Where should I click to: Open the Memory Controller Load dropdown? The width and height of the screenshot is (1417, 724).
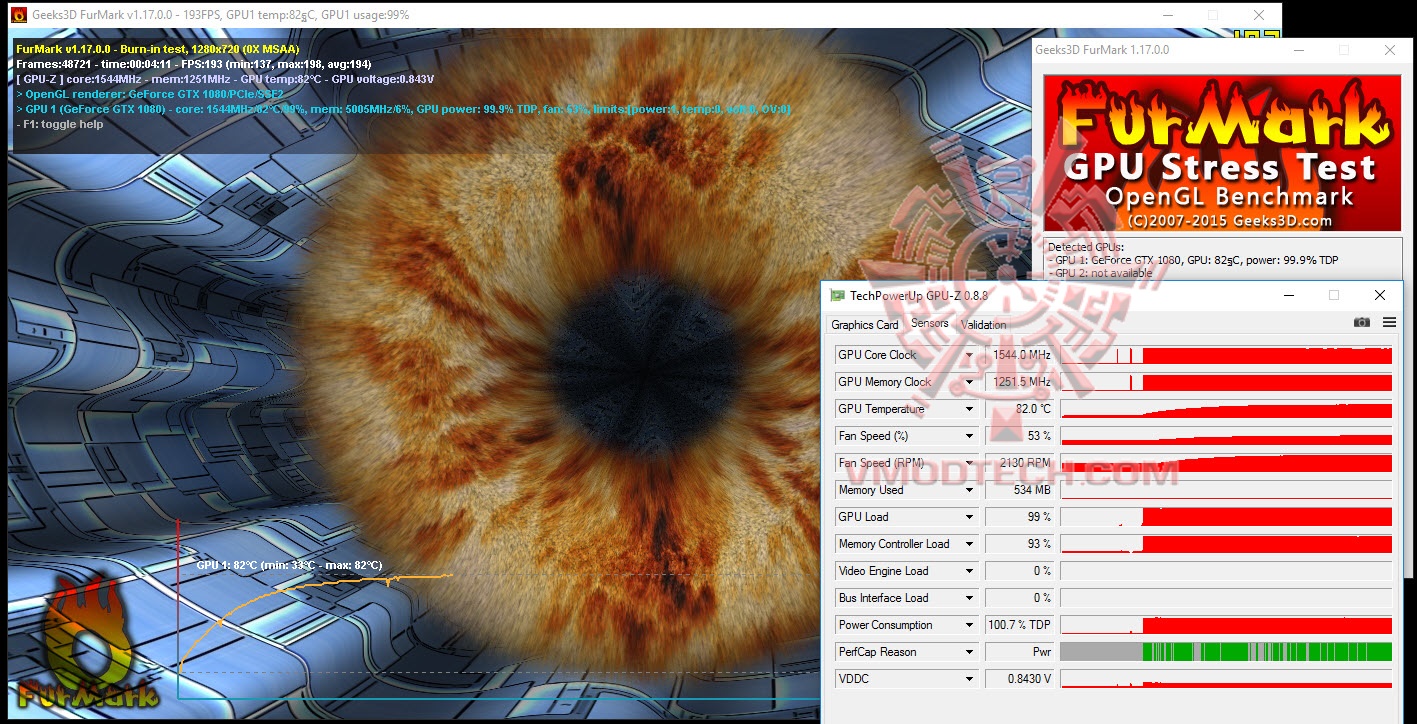[969, 544]
